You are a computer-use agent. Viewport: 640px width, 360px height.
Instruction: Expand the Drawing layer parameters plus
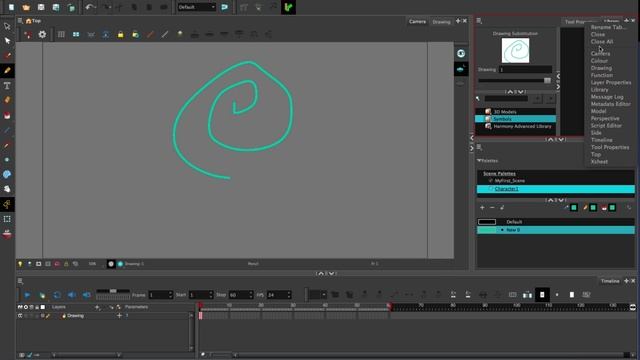[119, 316]
